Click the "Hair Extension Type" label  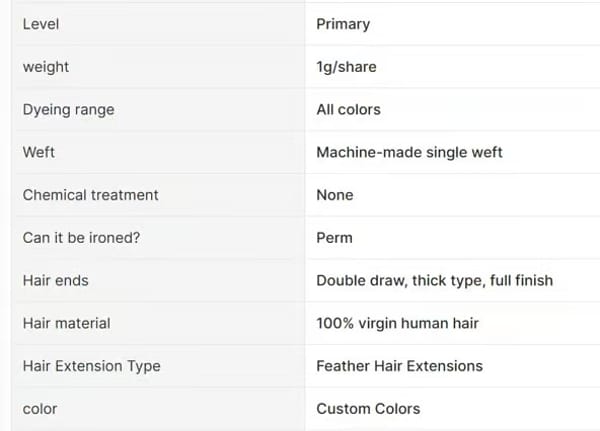click(91, 366)
